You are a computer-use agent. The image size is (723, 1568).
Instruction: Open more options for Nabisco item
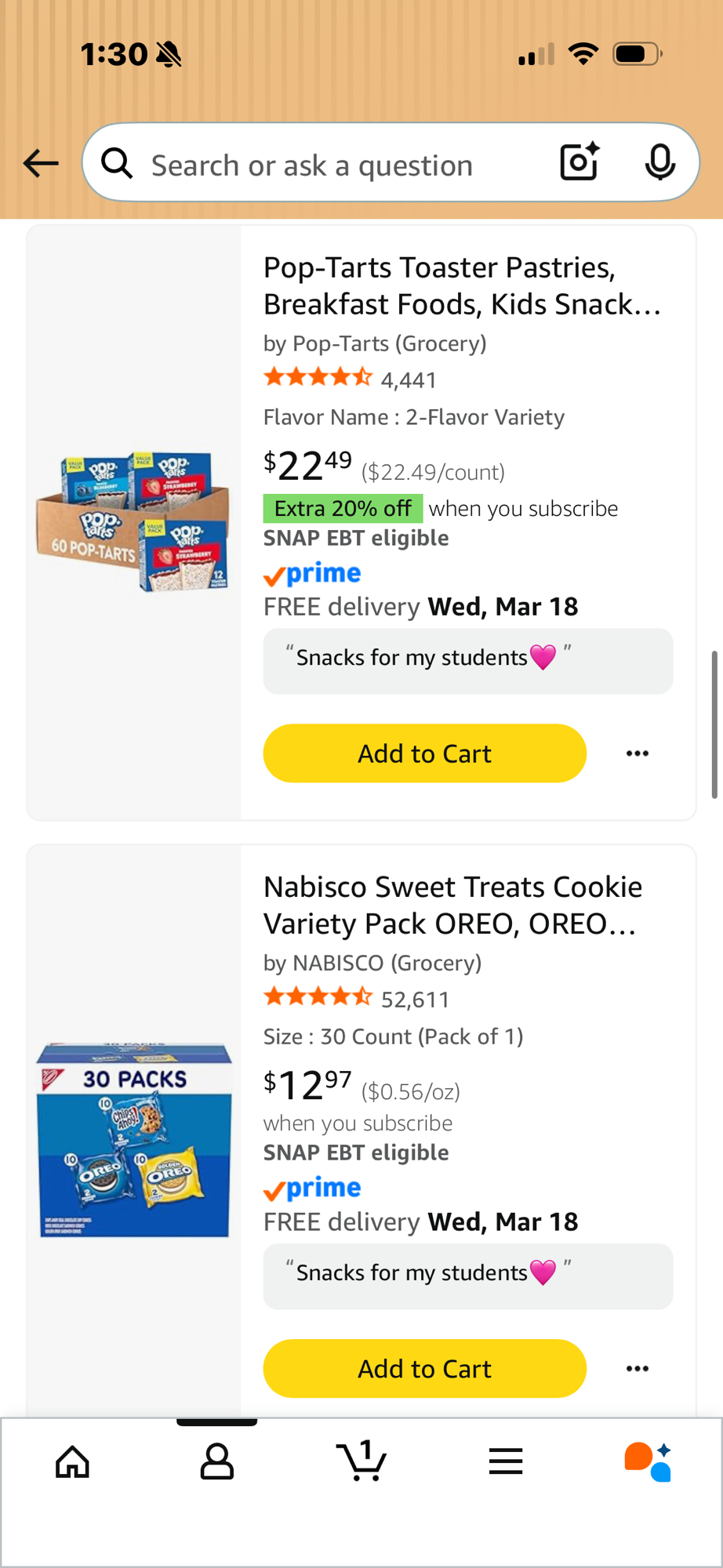click(638, 1369)
